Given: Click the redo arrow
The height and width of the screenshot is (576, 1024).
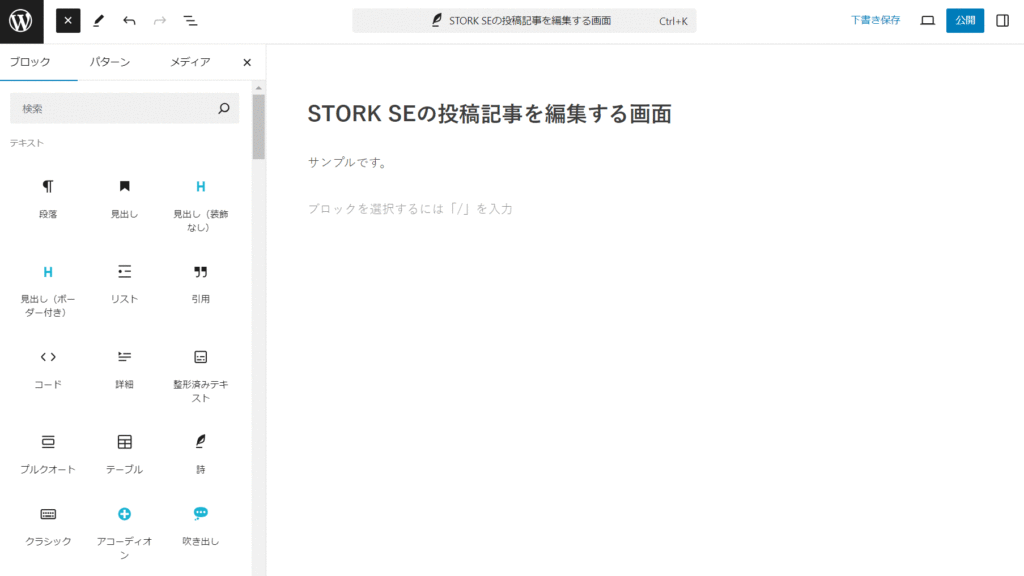Looking at the screenshot, I should 160,21.
